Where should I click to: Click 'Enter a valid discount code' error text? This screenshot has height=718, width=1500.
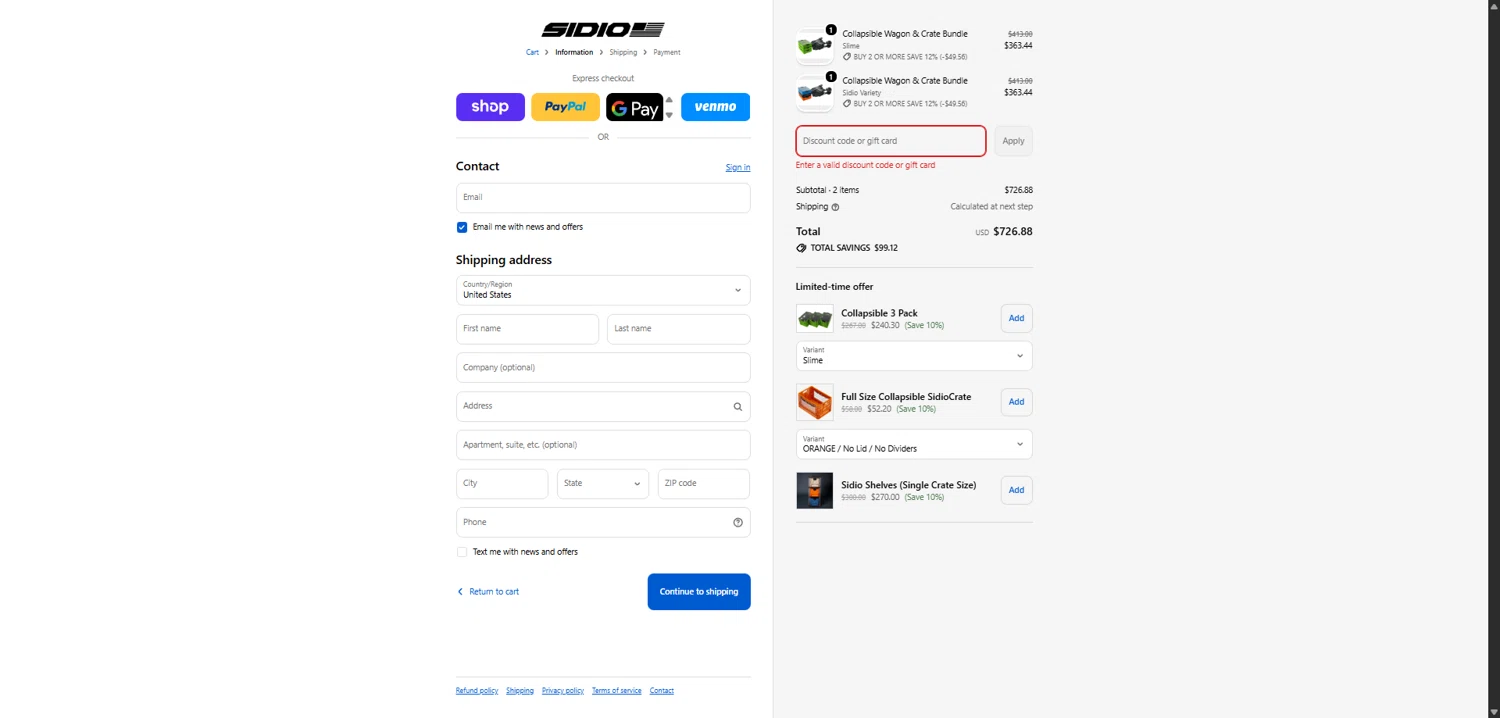pos(866,165)
